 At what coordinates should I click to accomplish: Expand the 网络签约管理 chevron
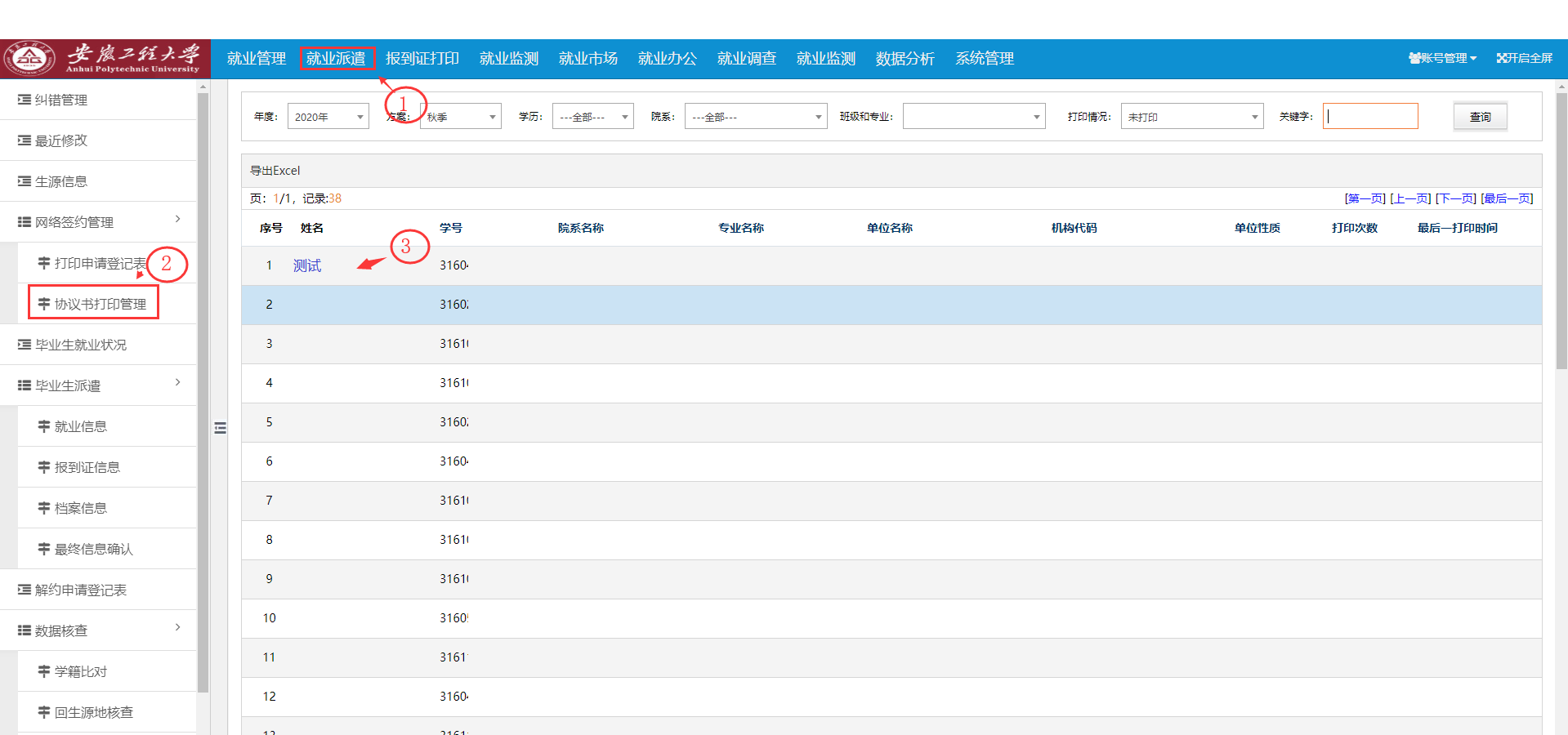[177, 219]
